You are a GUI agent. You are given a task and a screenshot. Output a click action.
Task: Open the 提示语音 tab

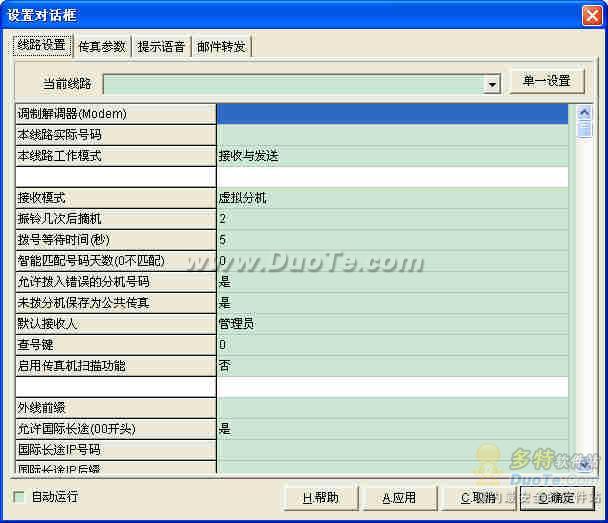point(161,47)
